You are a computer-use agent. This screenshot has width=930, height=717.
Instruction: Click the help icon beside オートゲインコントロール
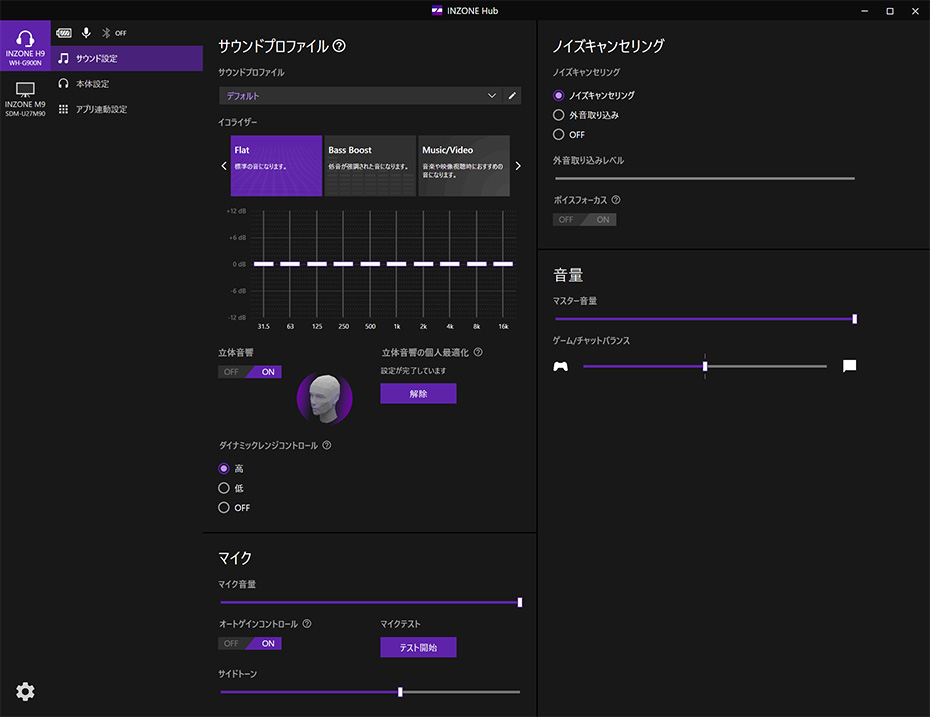pos(307,624)
